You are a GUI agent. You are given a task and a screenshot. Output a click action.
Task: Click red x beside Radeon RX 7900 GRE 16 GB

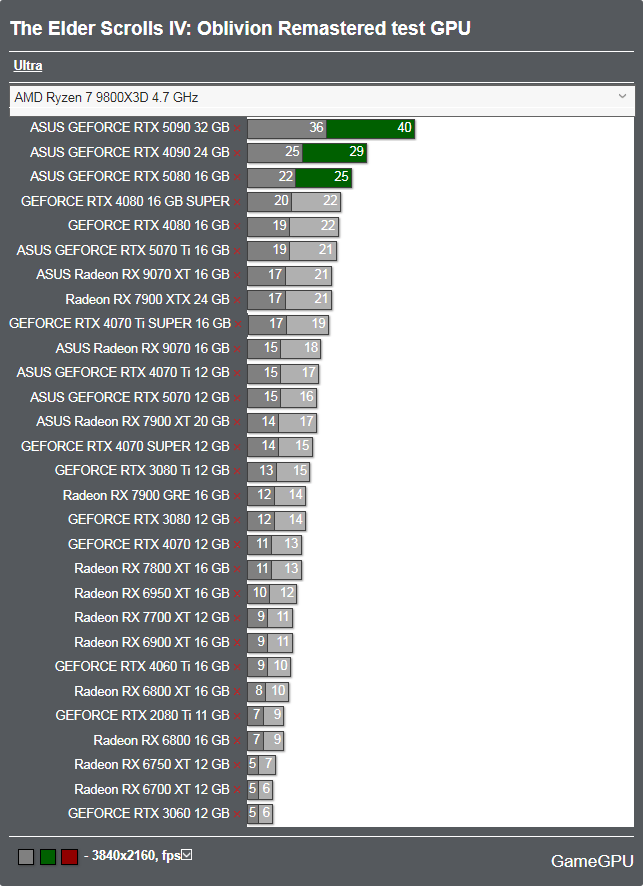(x=237, y=496)
